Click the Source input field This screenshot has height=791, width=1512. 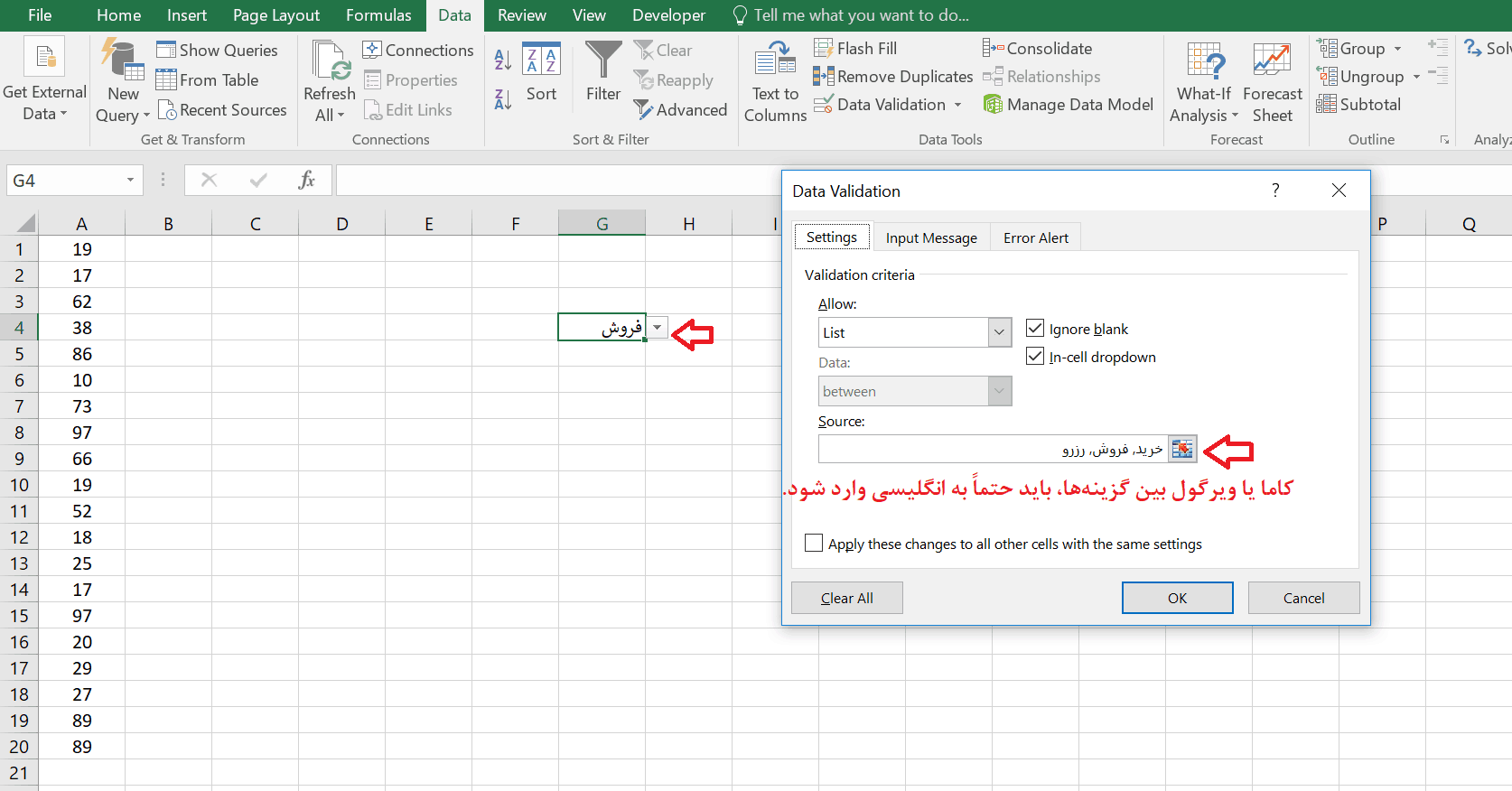[993, 449]
